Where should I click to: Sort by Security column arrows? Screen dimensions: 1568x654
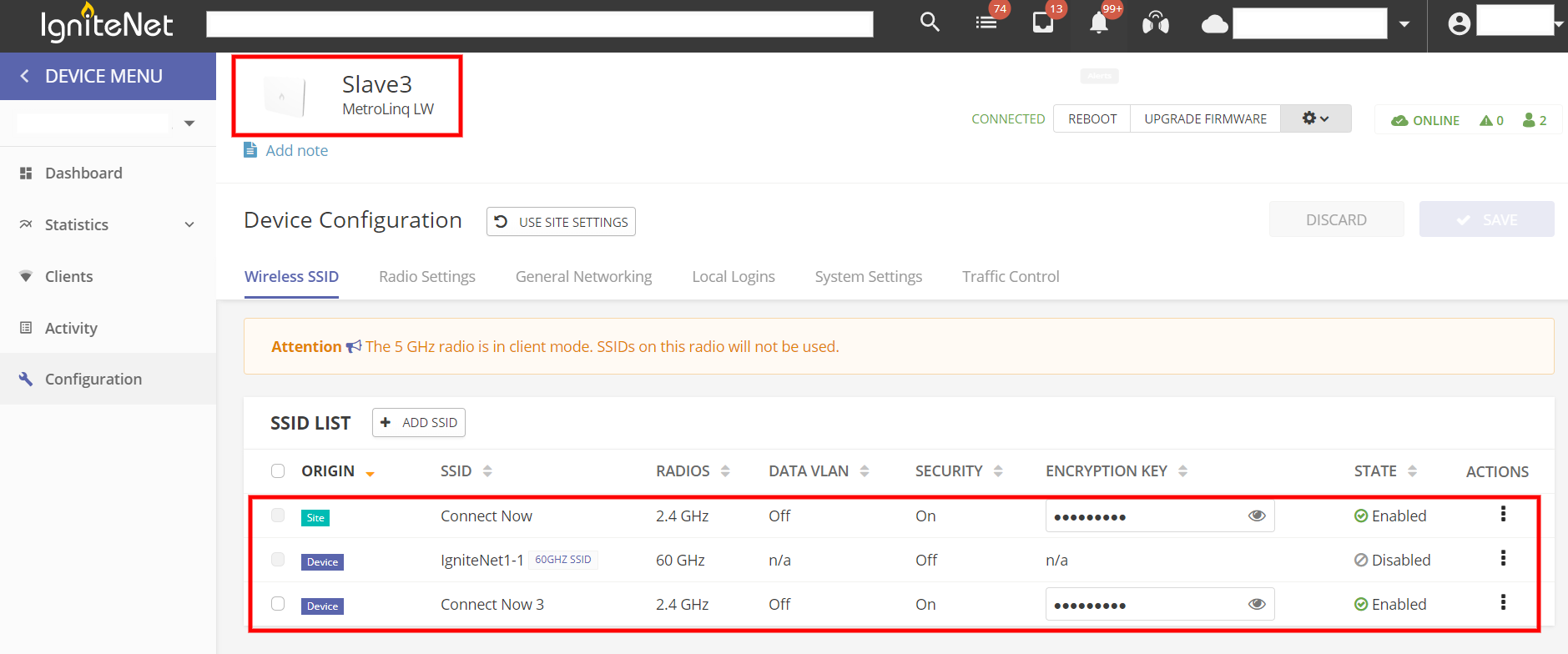998,470
